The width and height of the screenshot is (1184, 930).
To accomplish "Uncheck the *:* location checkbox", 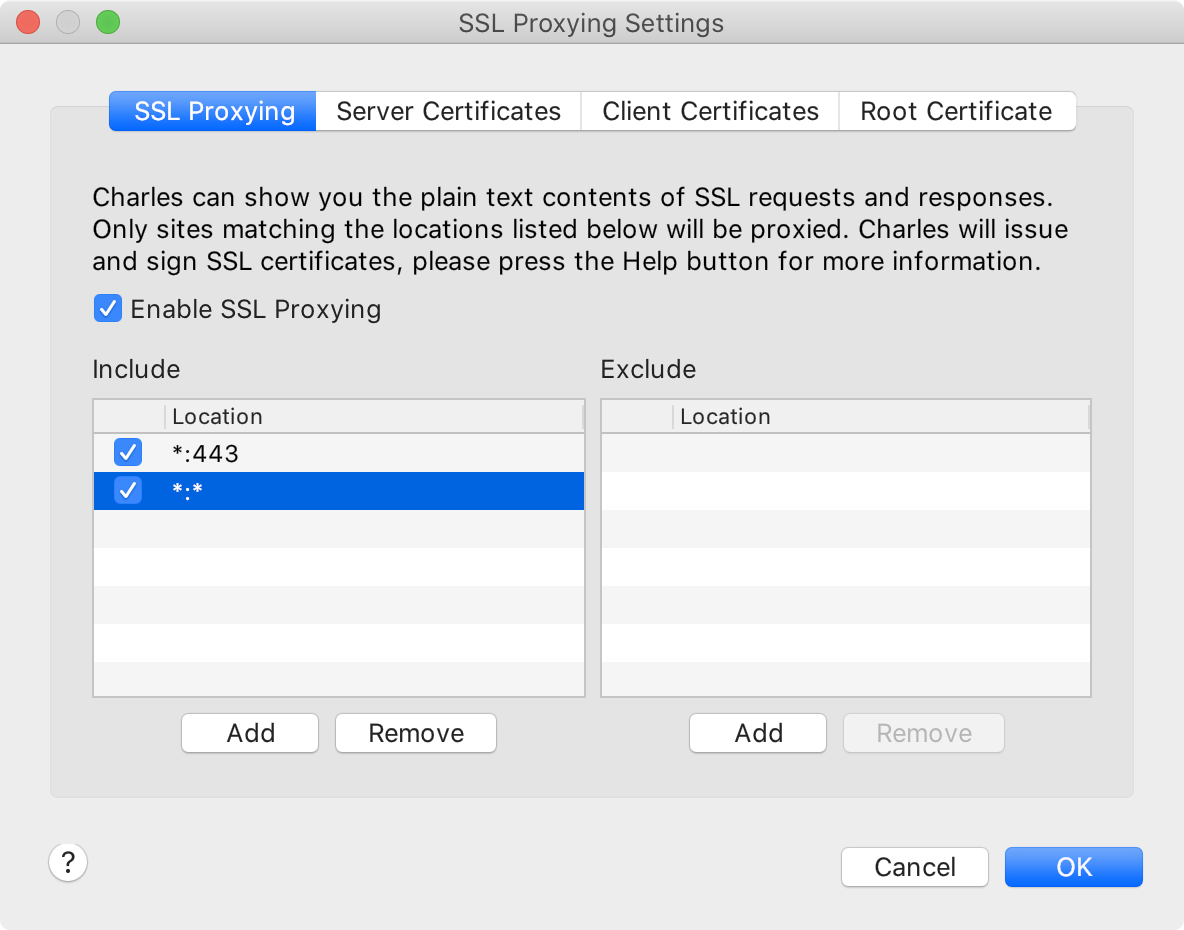I will tap(128, 491).
